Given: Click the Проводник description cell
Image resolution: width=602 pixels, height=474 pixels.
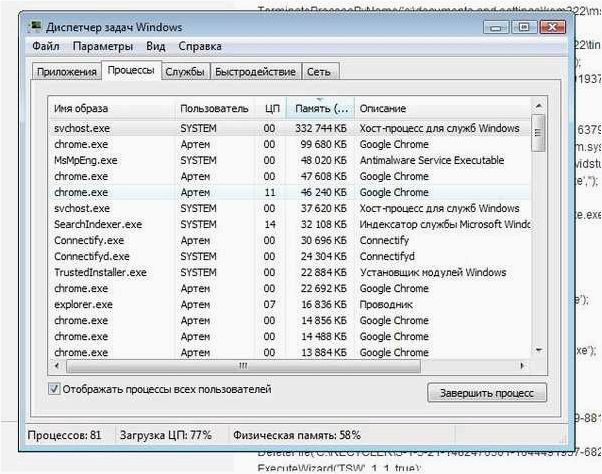Looking at the screenshot, I should coord(386,305).
